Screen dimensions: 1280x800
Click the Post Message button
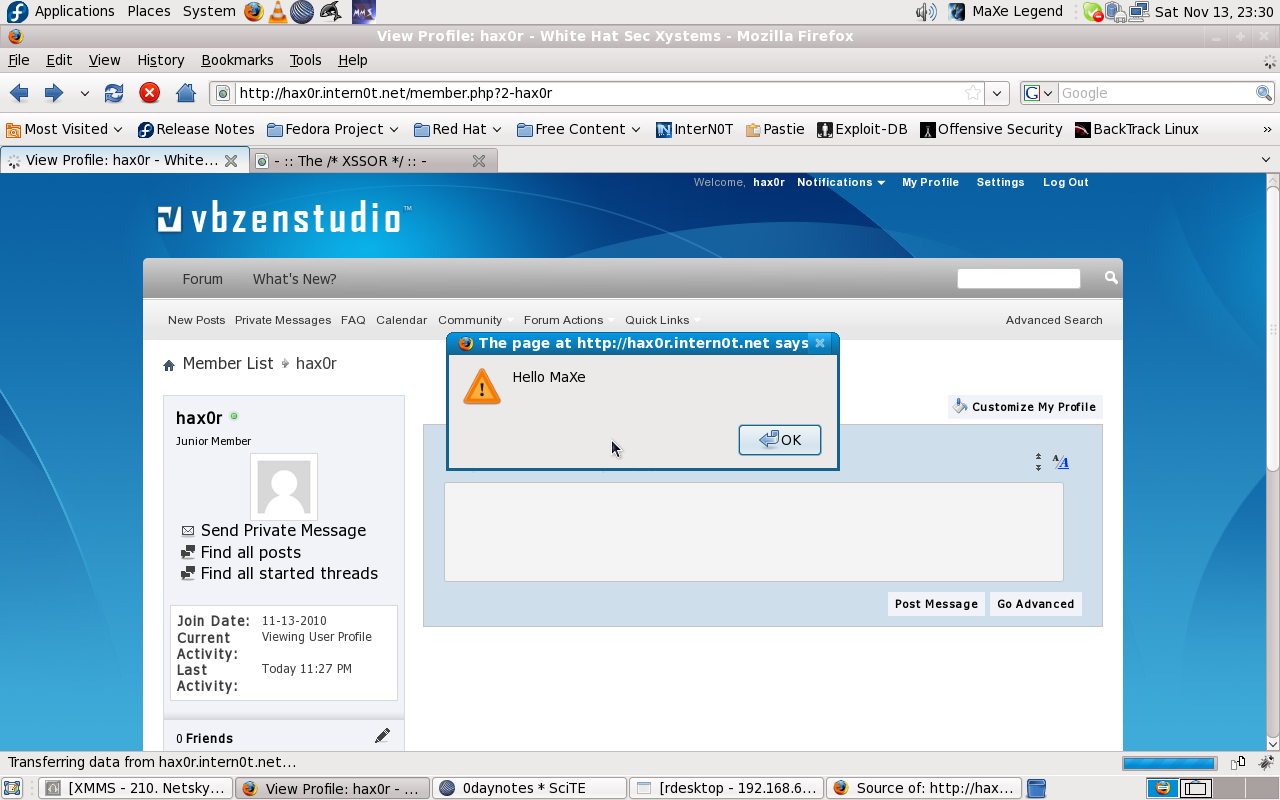point(936,604)
